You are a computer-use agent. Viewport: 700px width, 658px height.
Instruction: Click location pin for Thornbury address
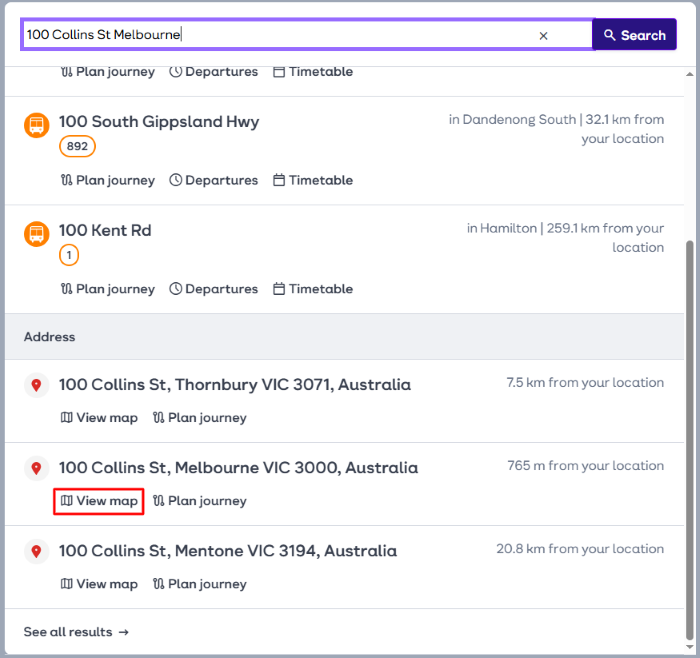(x=37, y=386)
